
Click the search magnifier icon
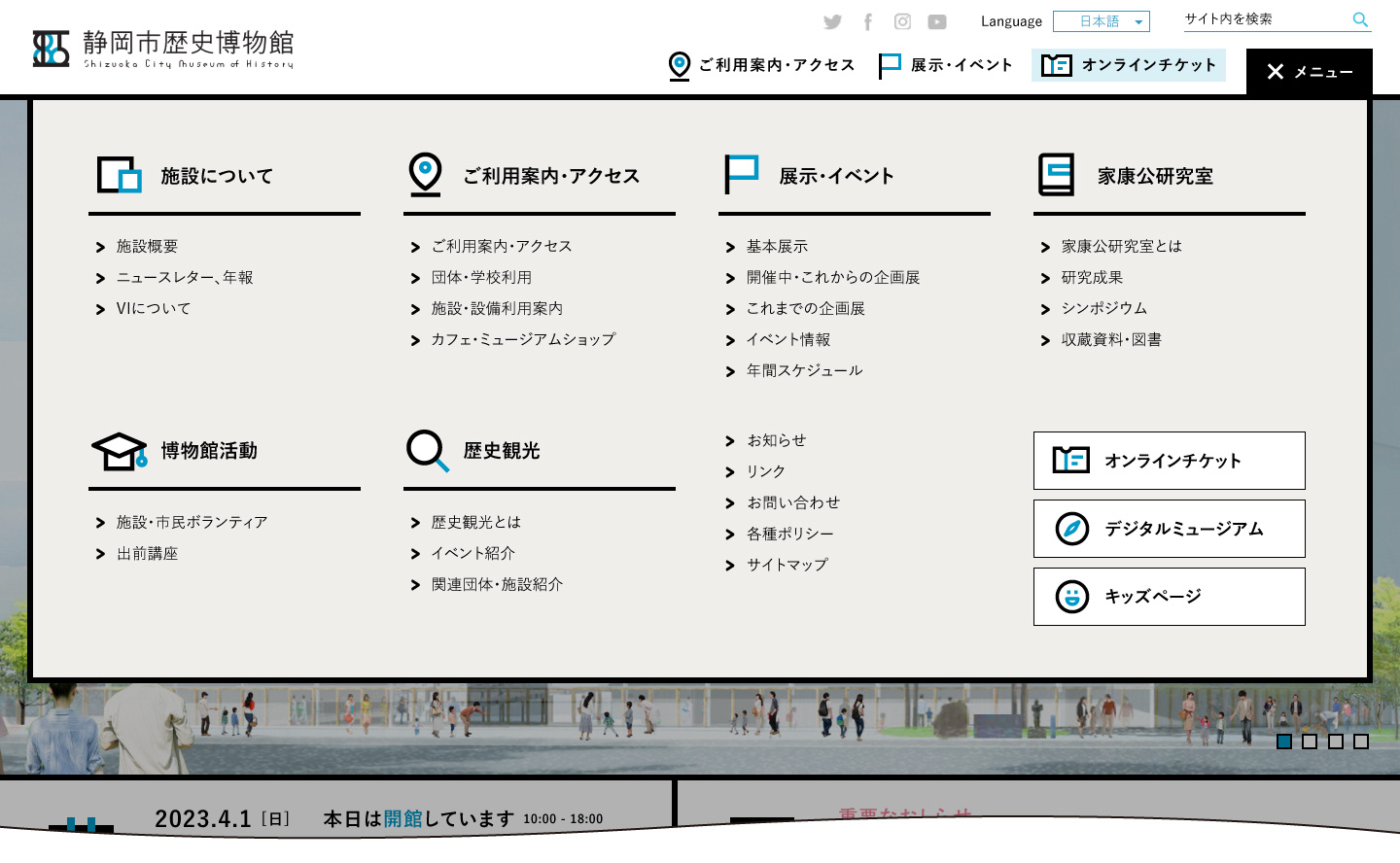pos(1360,19)
